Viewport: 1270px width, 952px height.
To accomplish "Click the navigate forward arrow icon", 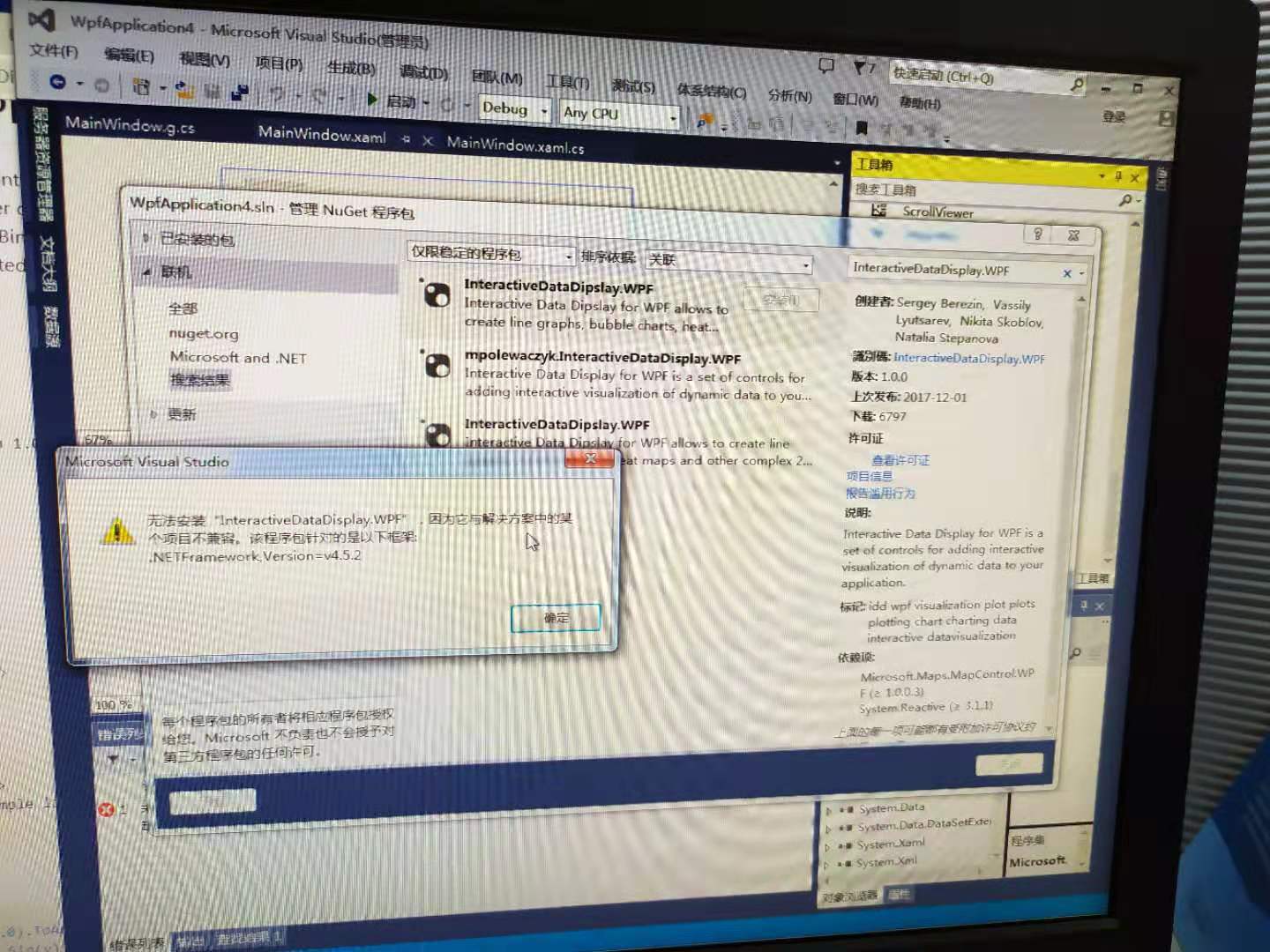I will click(x=101, y=85).
